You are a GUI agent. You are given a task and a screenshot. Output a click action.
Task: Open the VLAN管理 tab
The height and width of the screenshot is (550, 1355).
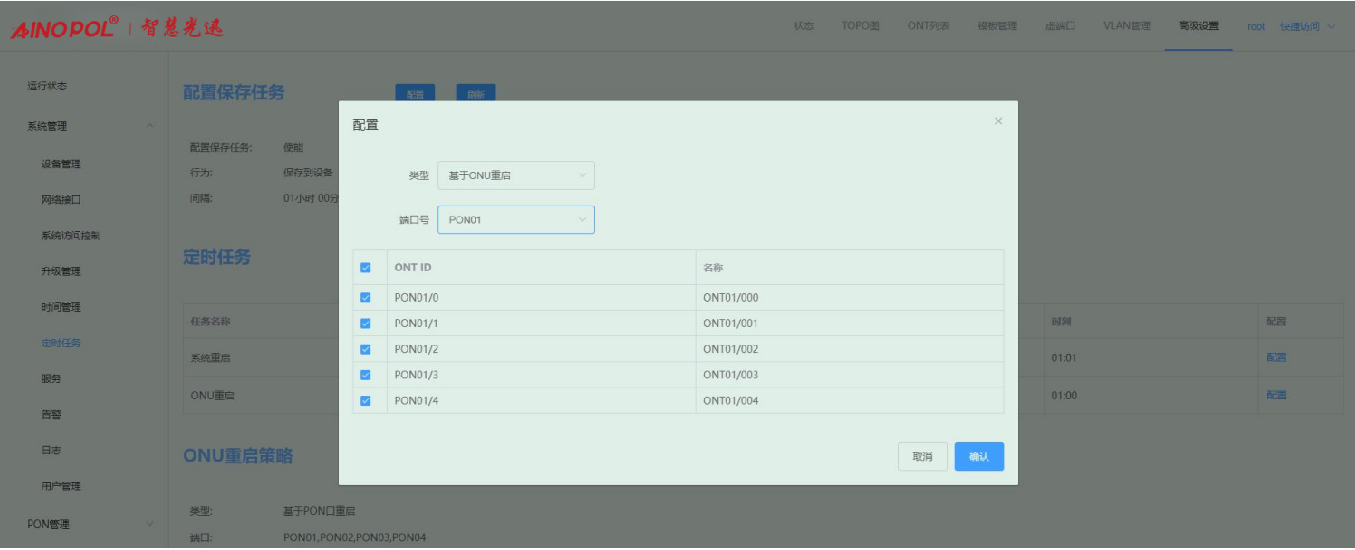1127,26
